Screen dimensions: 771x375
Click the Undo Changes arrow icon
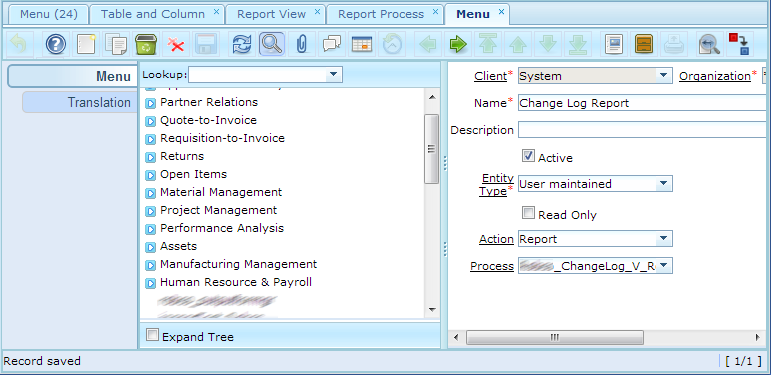click(19, 45)
